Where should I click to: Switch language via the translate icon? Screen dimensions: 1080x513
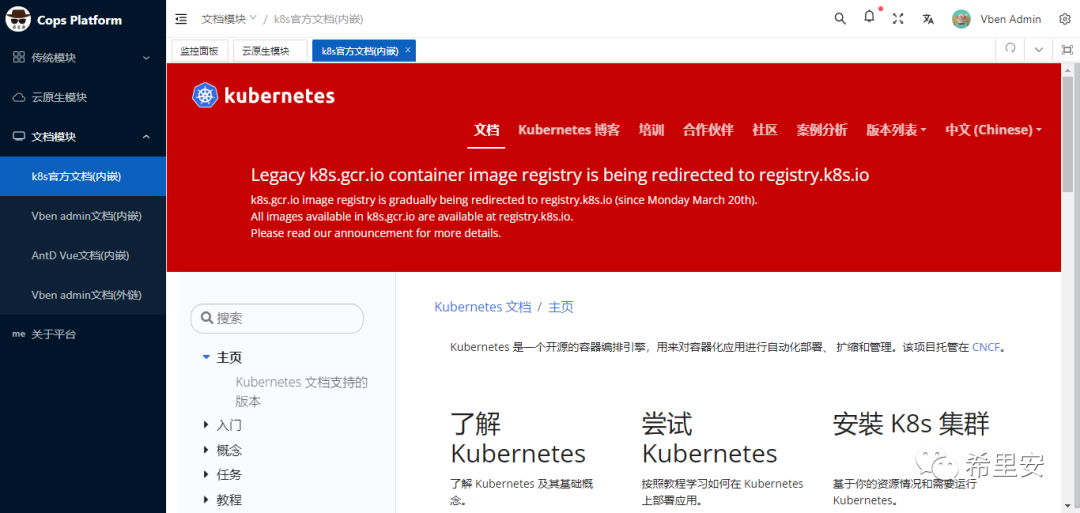click(928, 19)
